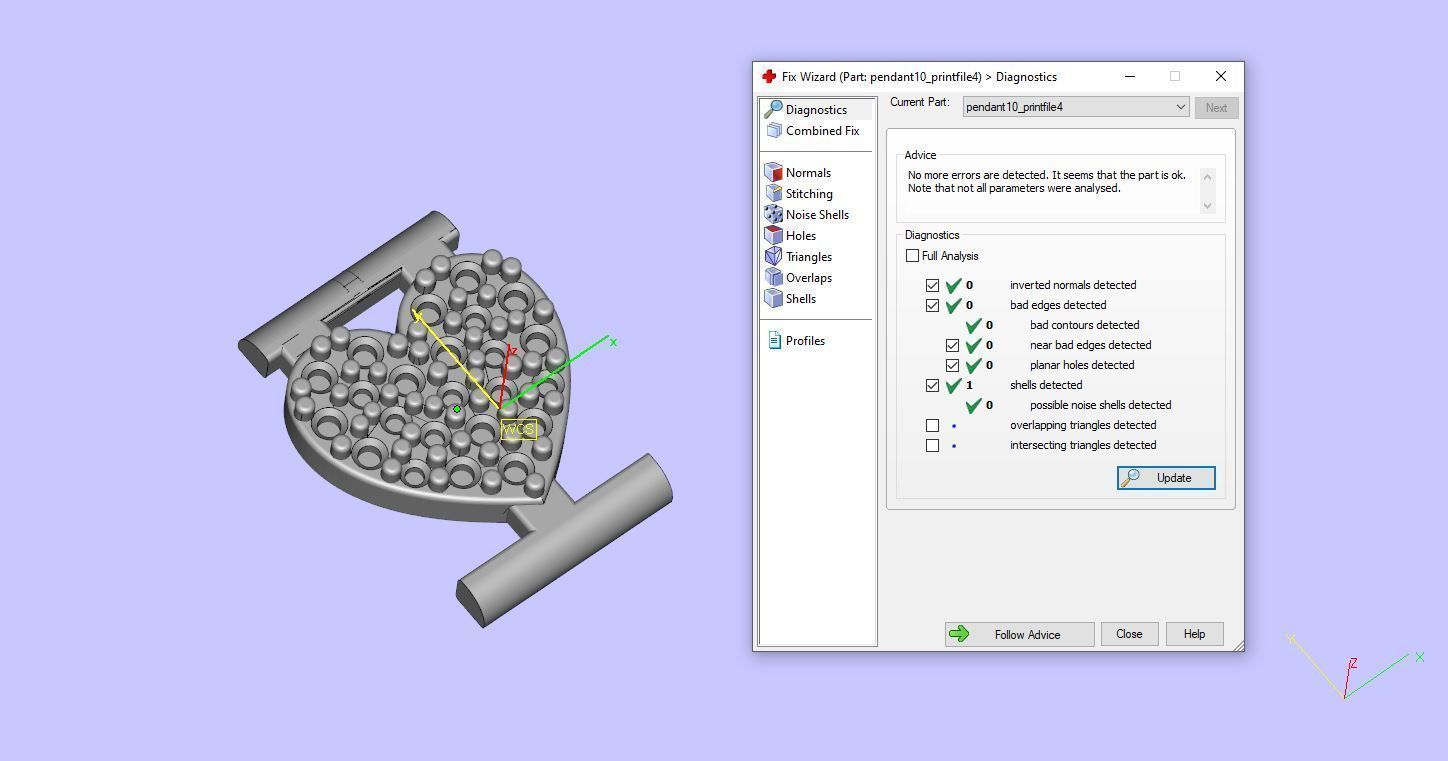Click the WCS label on model
1448x761 pixels.
[518, 429]
